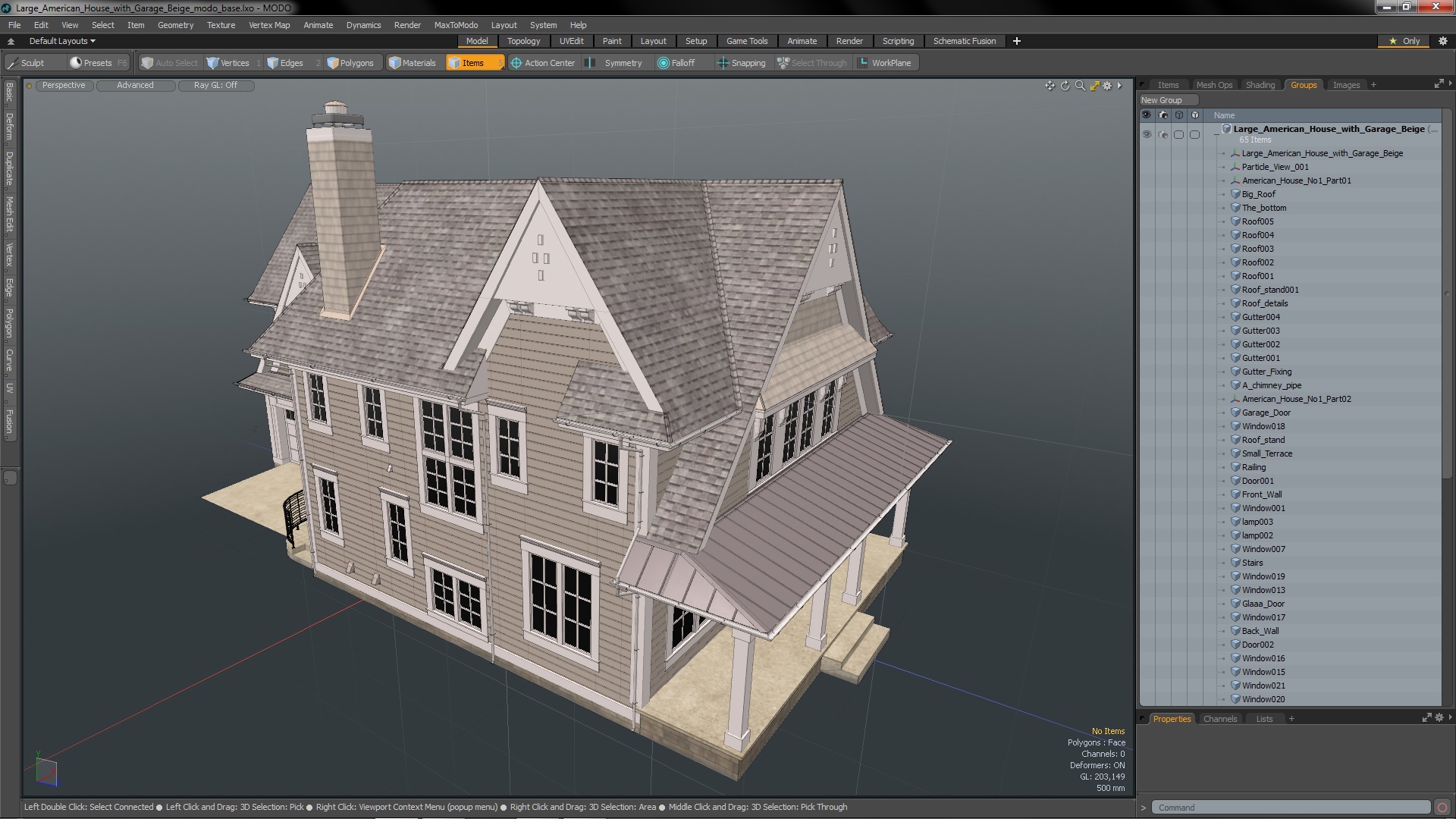Click the viewport rotate icon
This screenshot has height=819, width=1456.
click(1065, 86)
